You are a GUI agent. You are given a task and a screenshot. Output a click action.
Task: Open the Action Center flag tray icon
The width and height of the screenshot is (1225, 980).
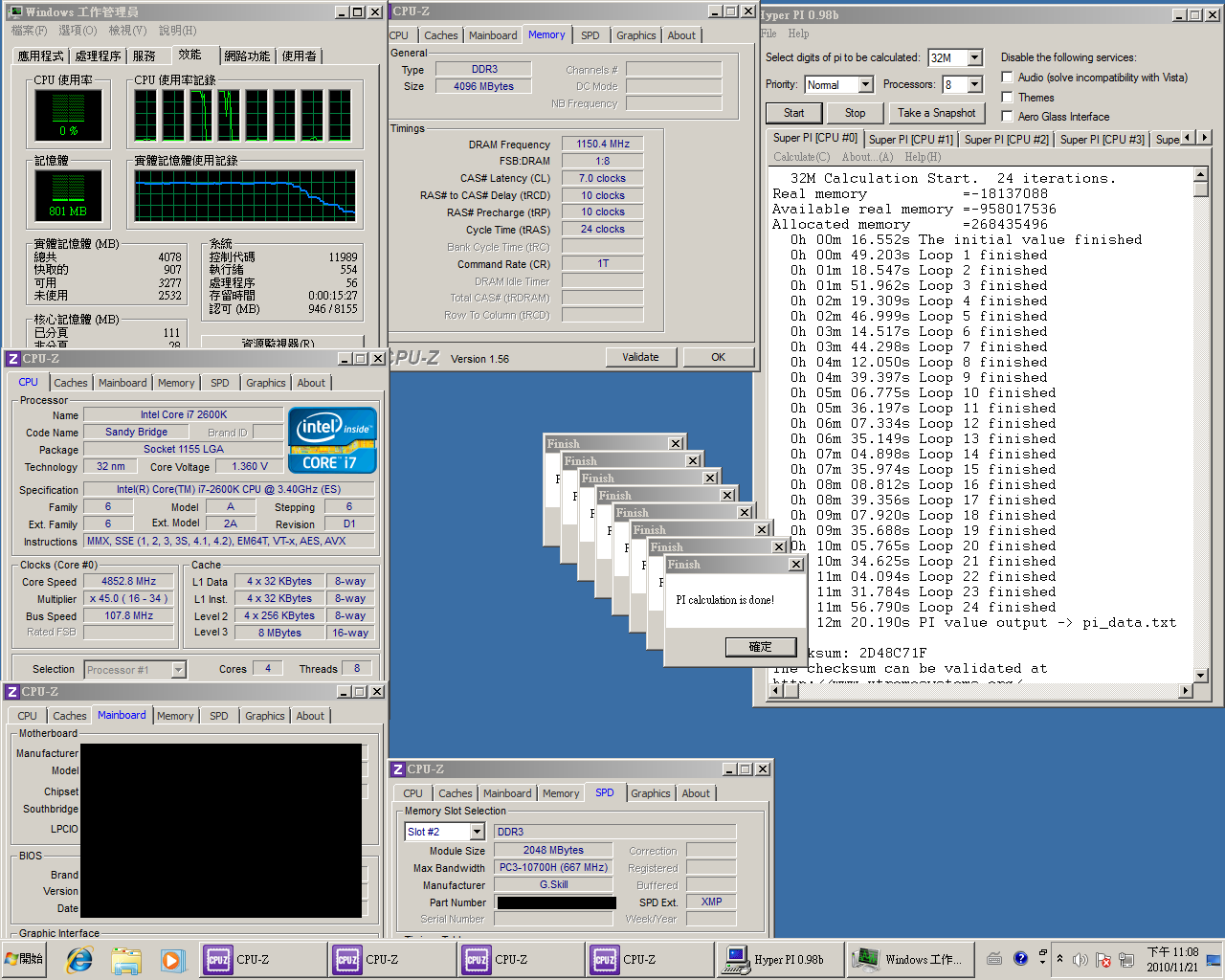pyautogui.click(x=1102, y=959)
